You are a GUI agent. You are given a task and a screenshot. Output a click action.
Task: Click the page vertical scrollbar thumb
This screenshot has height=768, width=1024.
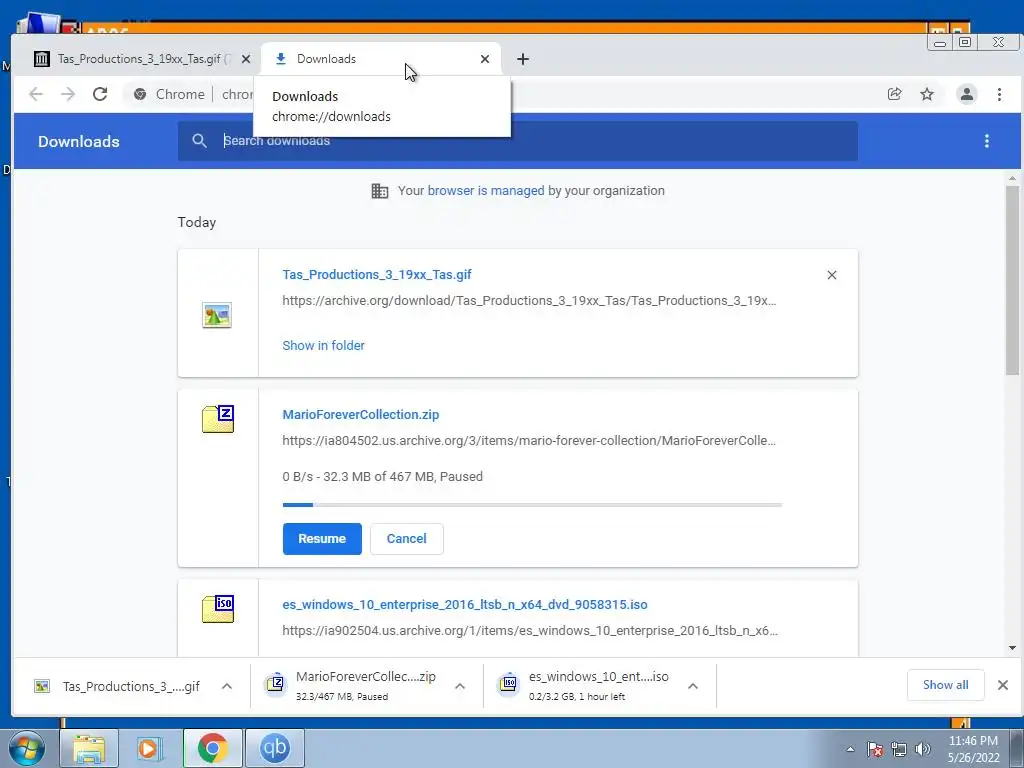1012,280
